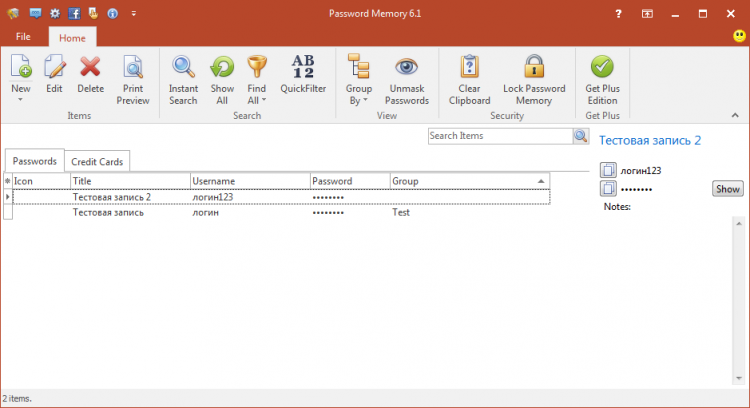The image size is (750, 408).
Task: Click the Тестовая запись 2 heading link
Action: click(x=650, y=141)
